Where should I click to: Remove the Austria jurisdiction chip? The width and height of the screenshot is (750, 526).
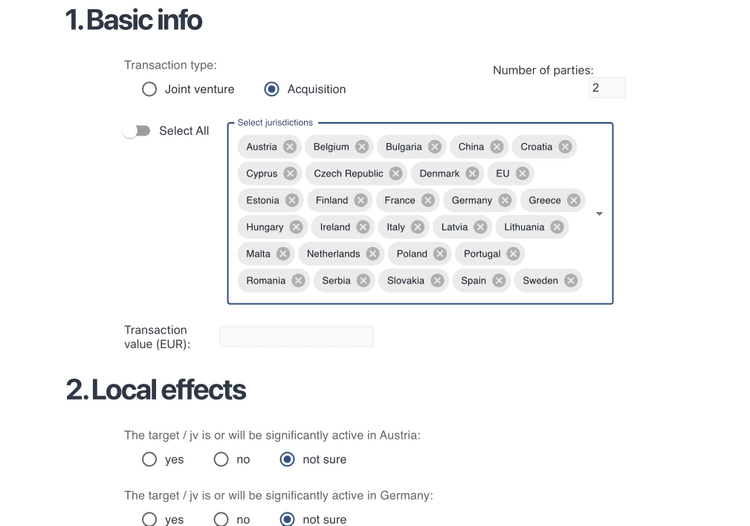290,147
